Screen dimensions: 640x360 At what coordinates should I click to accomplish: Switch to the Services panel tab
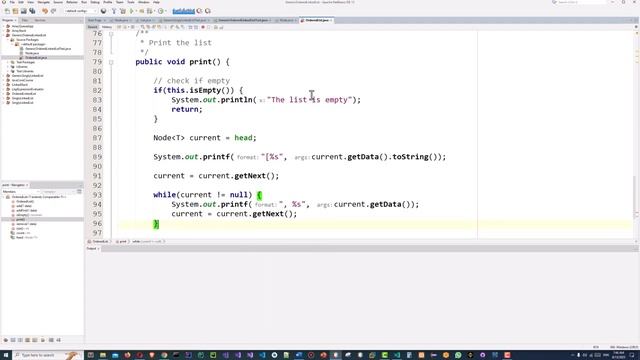(x=40, y=20)
